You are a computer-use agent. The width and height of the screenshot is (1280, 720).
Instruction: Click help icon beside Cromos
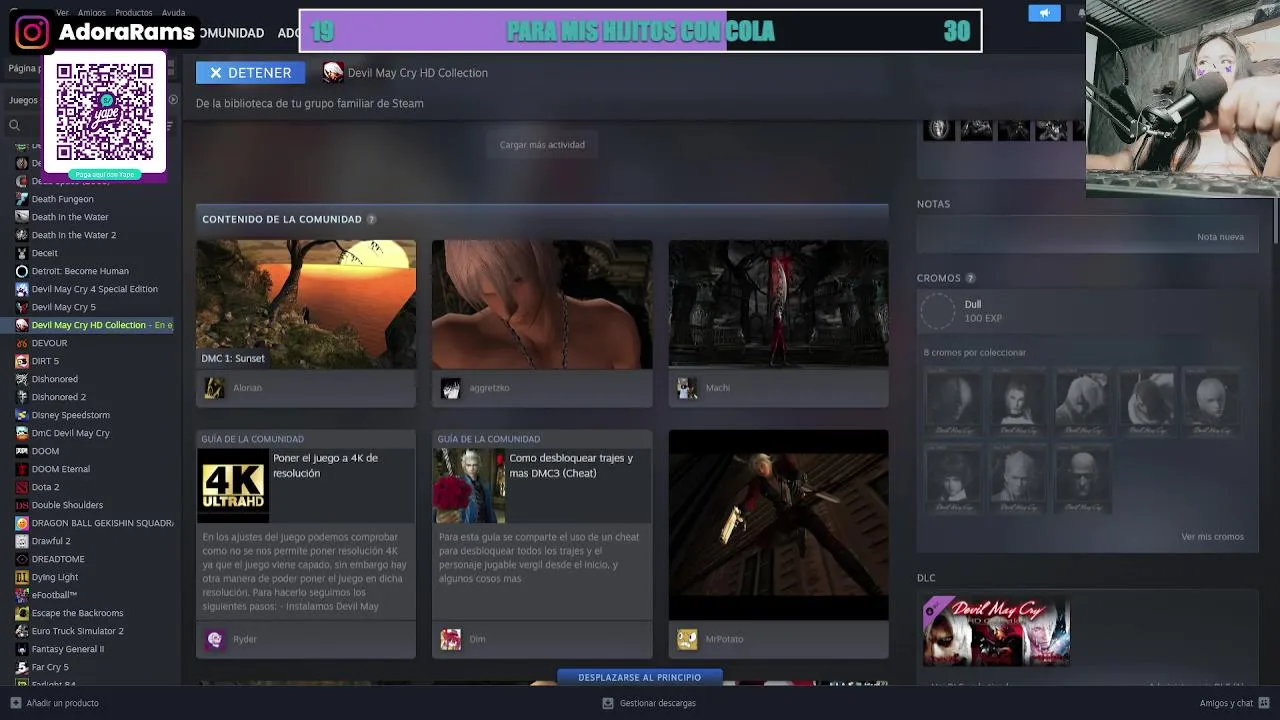[970, 278]
